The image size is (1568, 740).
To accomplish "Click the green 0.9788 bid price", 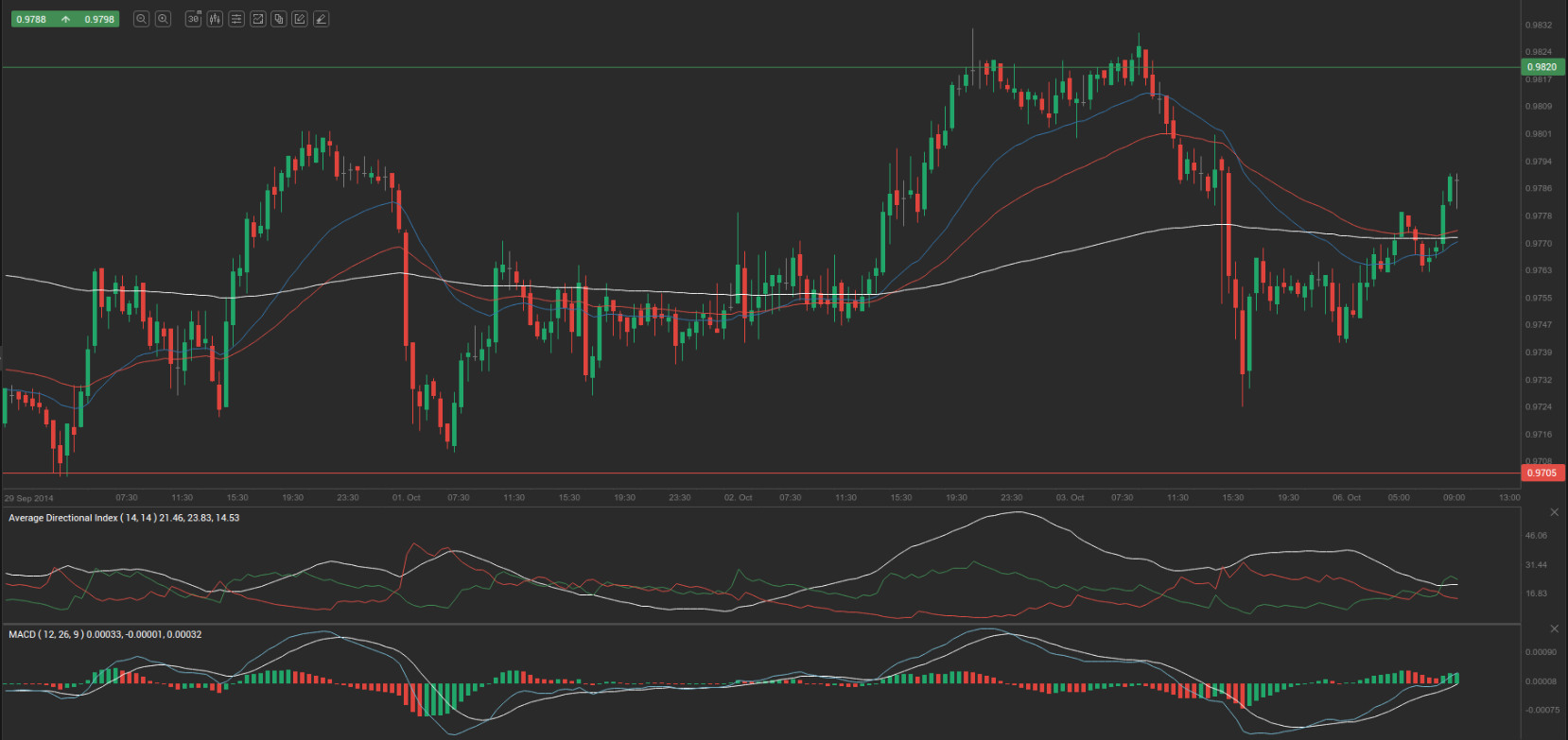I will tap(31, 19).
